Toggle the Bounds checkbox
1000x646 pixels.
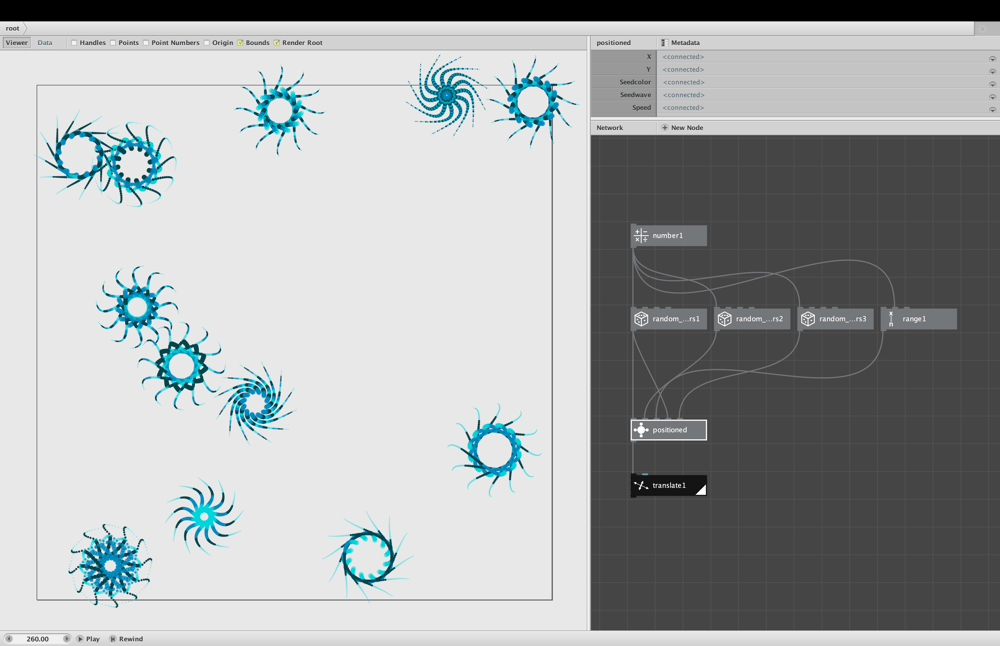point(240,43)
